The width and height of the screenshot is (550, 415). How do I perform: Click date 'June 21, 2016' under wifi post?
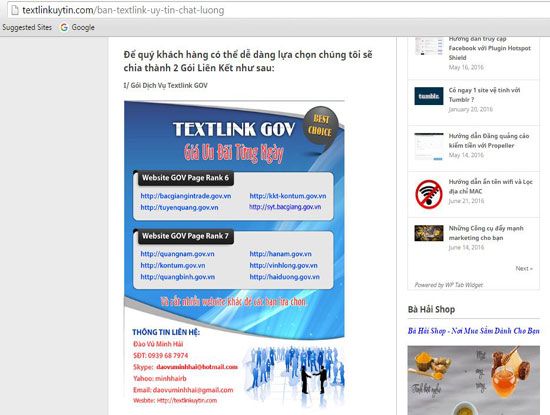click(466, 201)
